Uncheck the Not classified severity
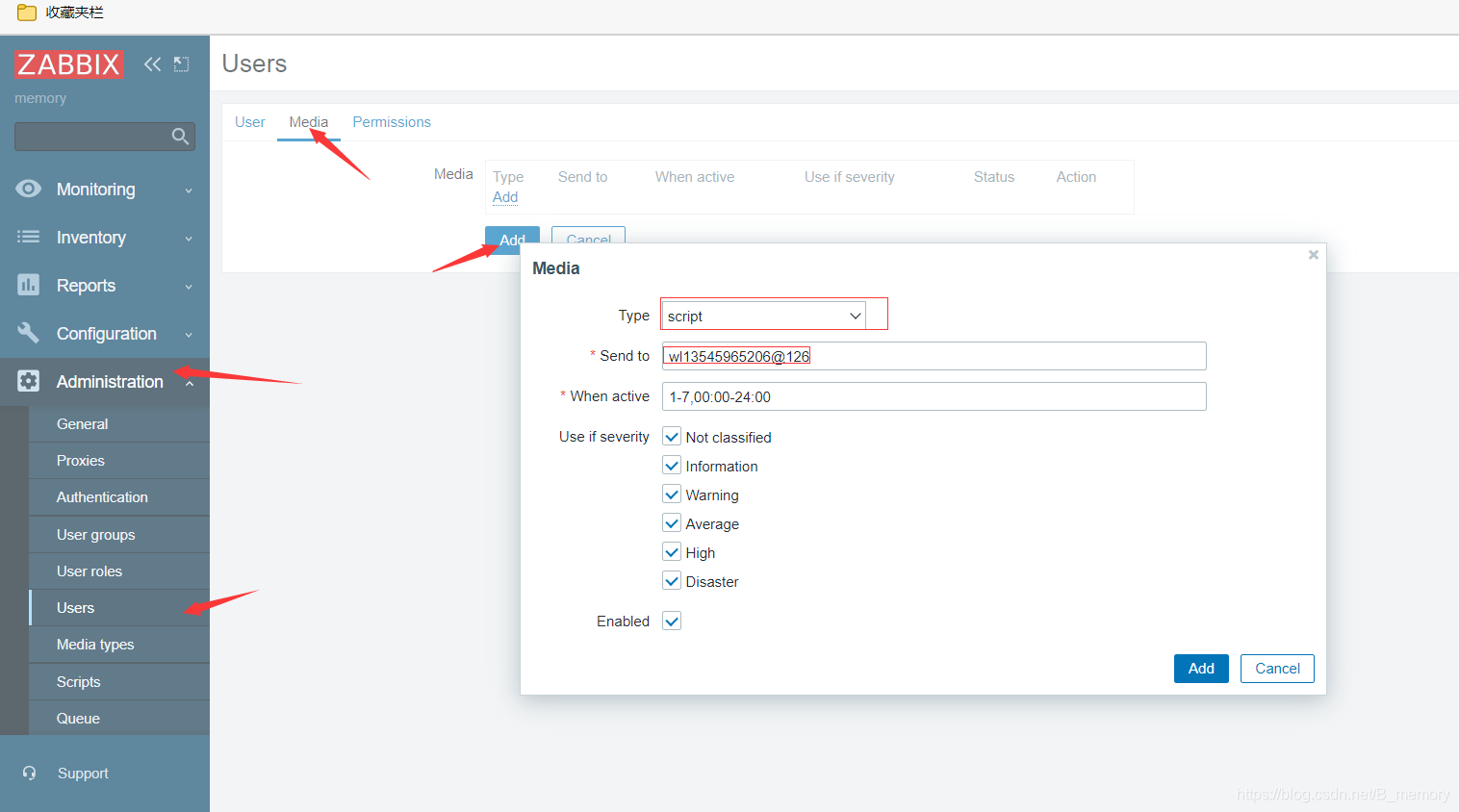This screenshot has height=812, width=1459. [x=672, y=437]
